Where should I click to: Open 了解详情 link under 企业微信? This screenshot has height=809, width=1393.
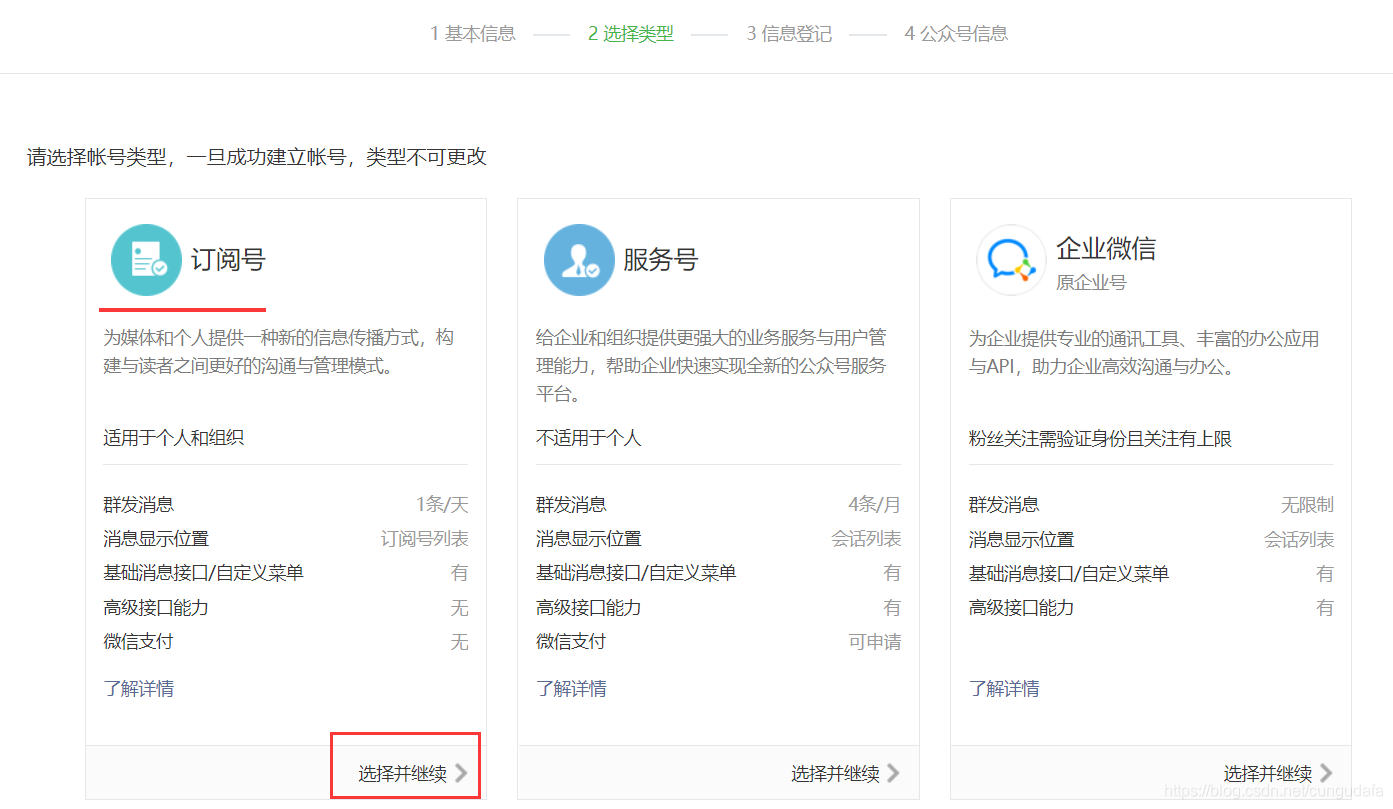1004,688
